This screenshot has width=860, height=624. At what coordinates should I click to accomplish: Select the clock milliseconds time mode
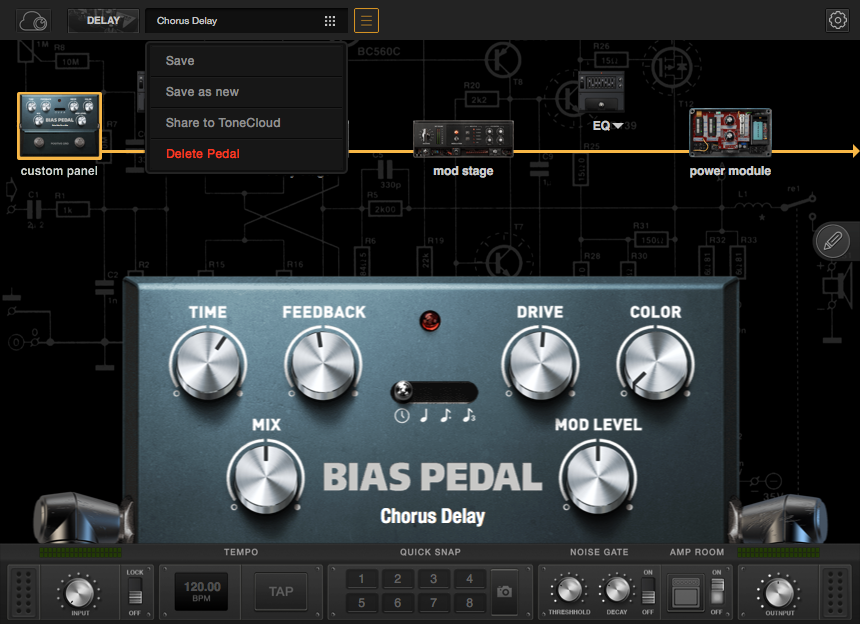(x=401, y=416)
